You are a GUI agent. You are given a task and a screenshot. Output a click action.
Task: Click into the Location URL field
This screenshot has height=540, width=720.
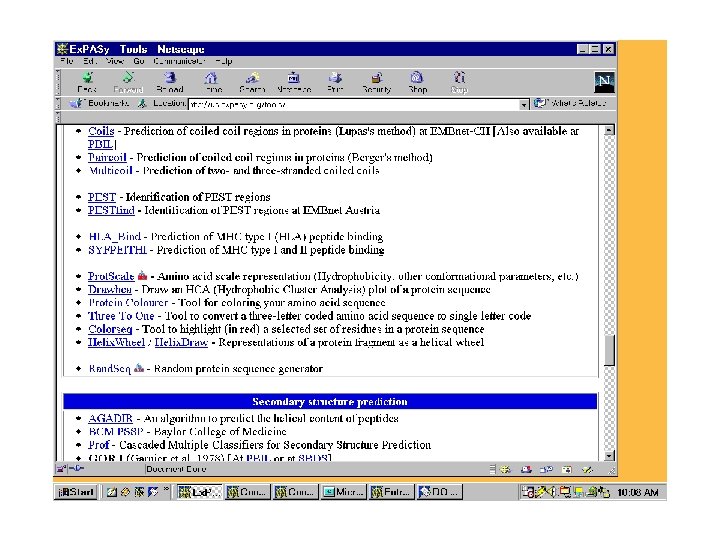[x=354, y=105]
